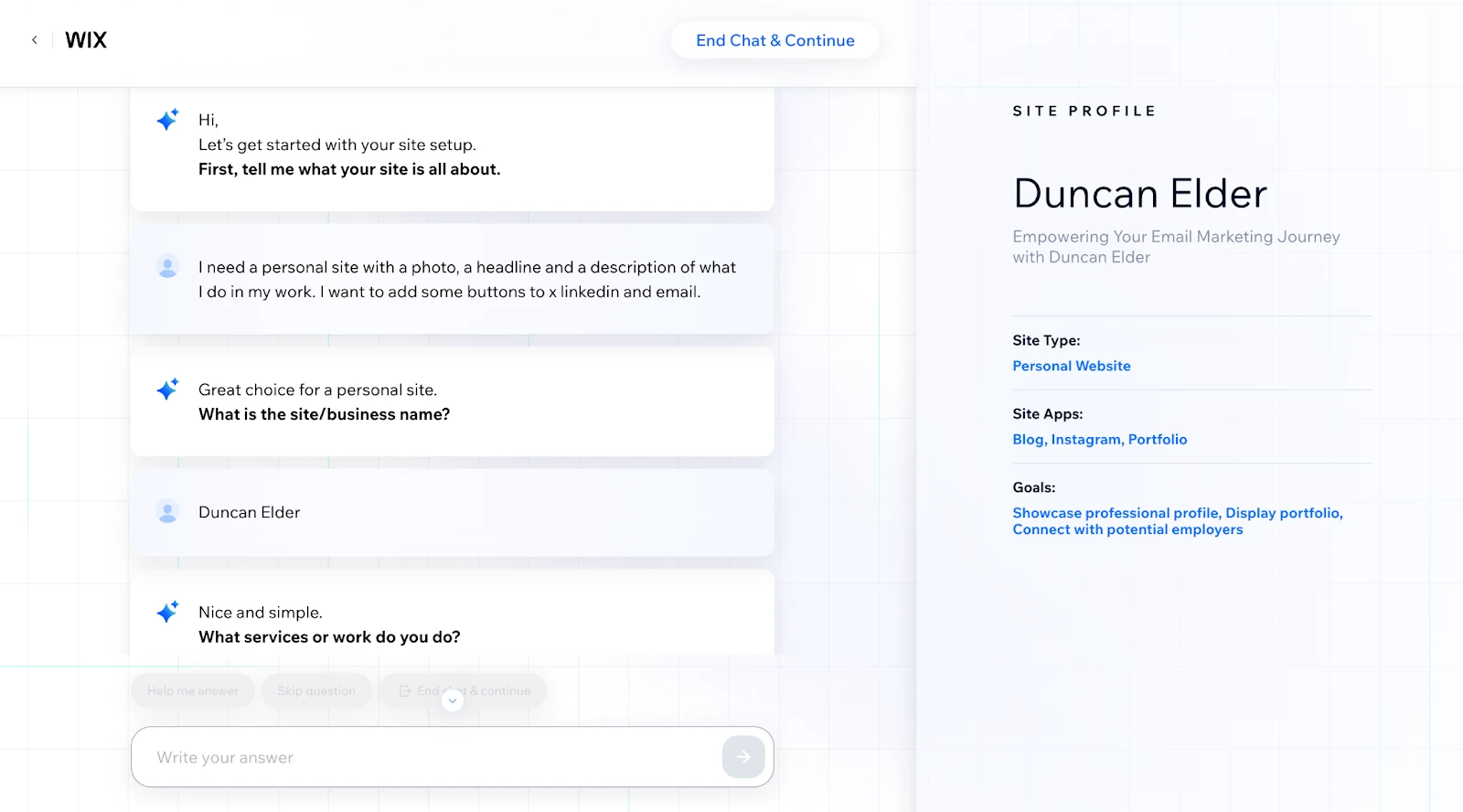Click the user avatar beside the personal site message

(x=167, y=267)
